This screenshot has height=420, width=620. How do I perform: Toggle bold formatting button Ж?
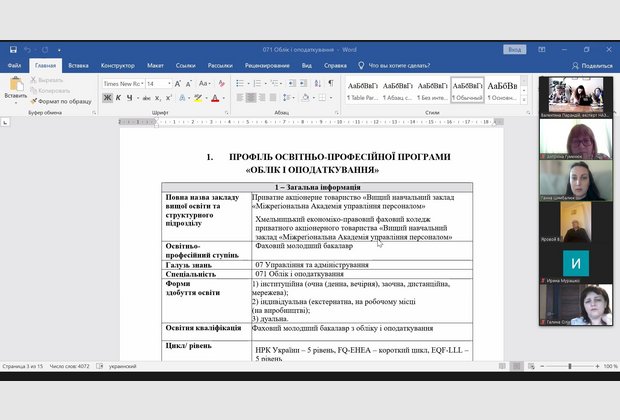pyautogui.click(x=106, y=99)
